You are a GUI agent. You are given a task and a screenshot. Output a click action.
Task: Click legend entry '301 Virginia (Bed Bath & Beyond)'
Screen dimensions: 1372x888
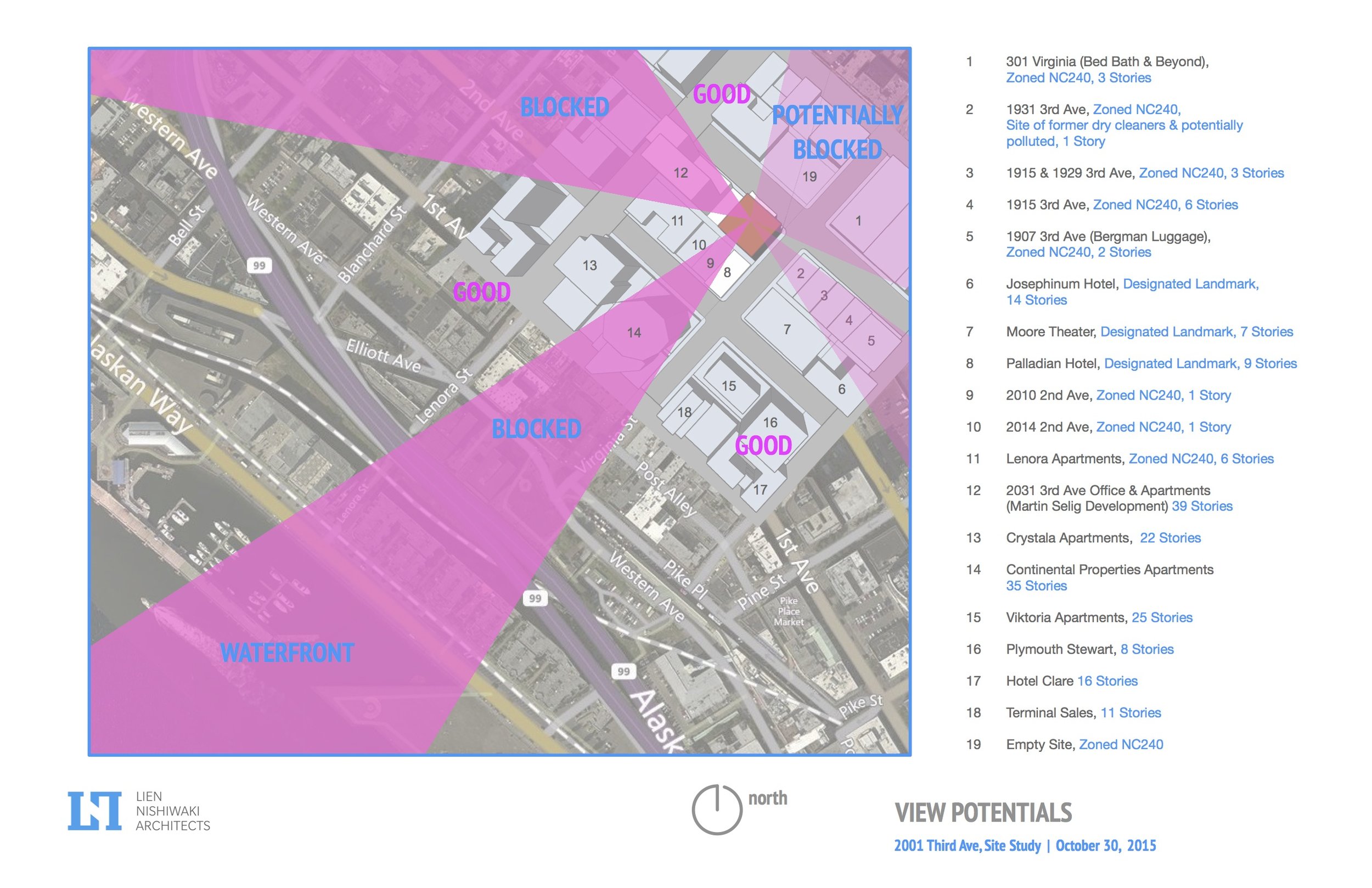pos(1107,61)
